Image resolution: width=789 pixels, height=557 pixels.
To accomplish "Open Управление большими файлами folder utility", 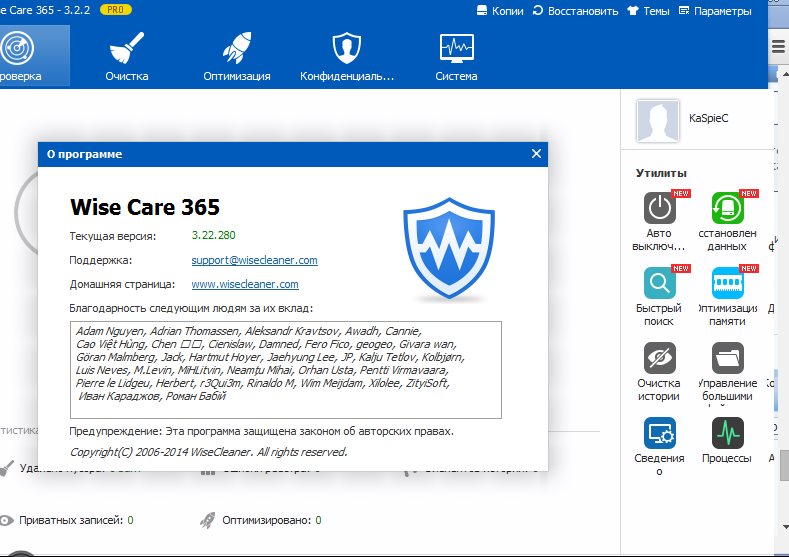I will pyautogui.click(x=727, y=359).
